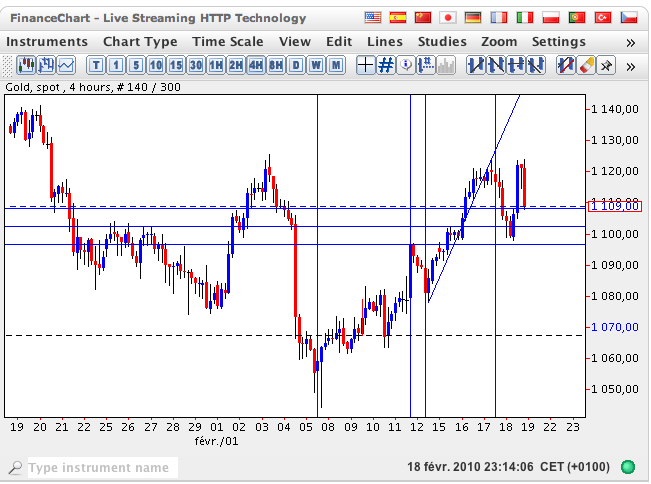Select the 4H time scale button
Viewport: 651px width, 484px height.
click(255, 65)
